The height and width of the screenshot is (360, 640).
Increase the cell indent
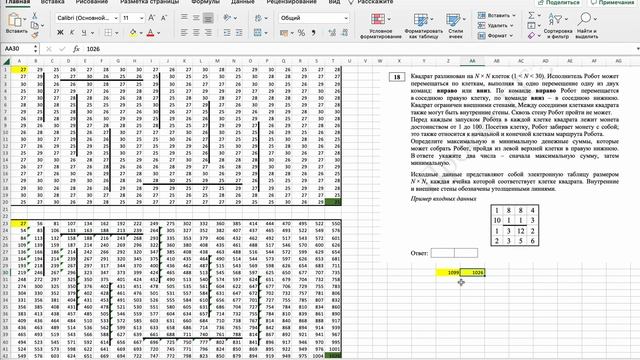(x=239, y=33)
